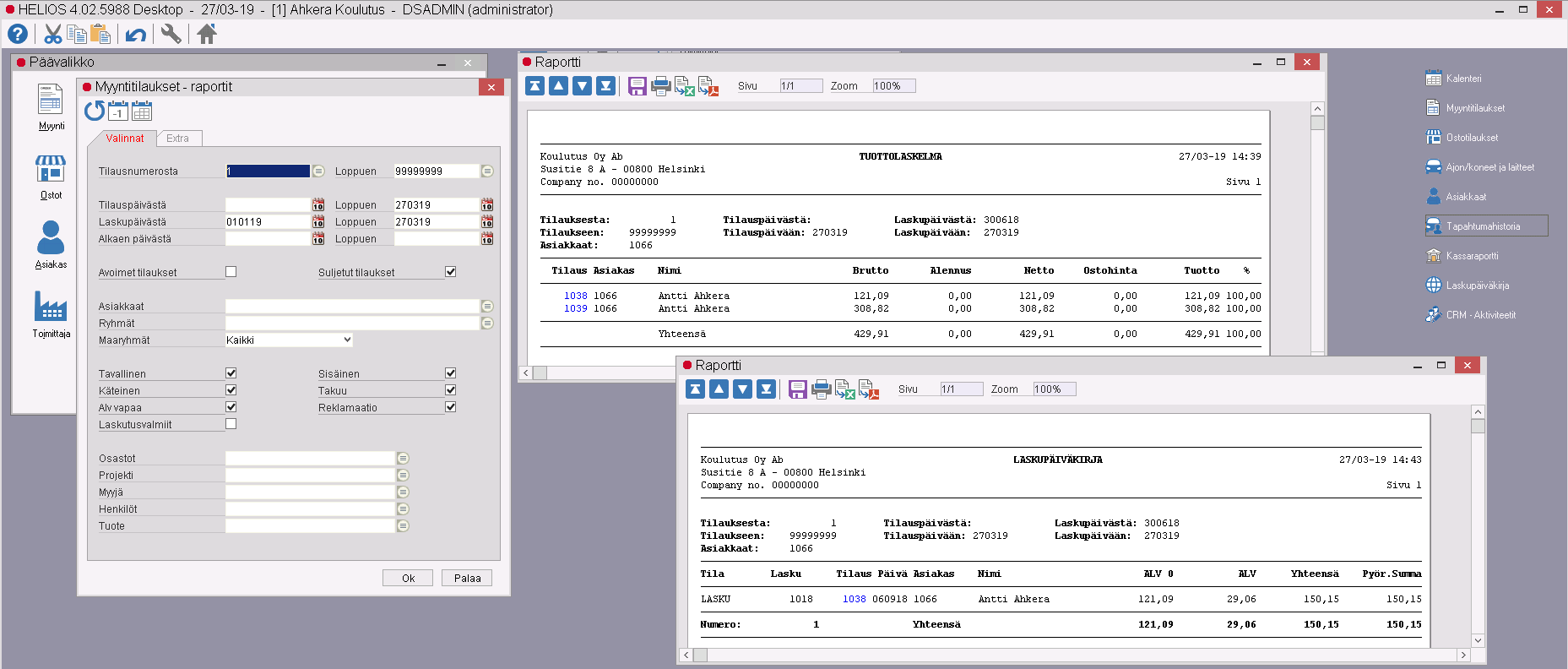Uncheck the Suljetut tilaukset checkbox

[x=450, y=272]
